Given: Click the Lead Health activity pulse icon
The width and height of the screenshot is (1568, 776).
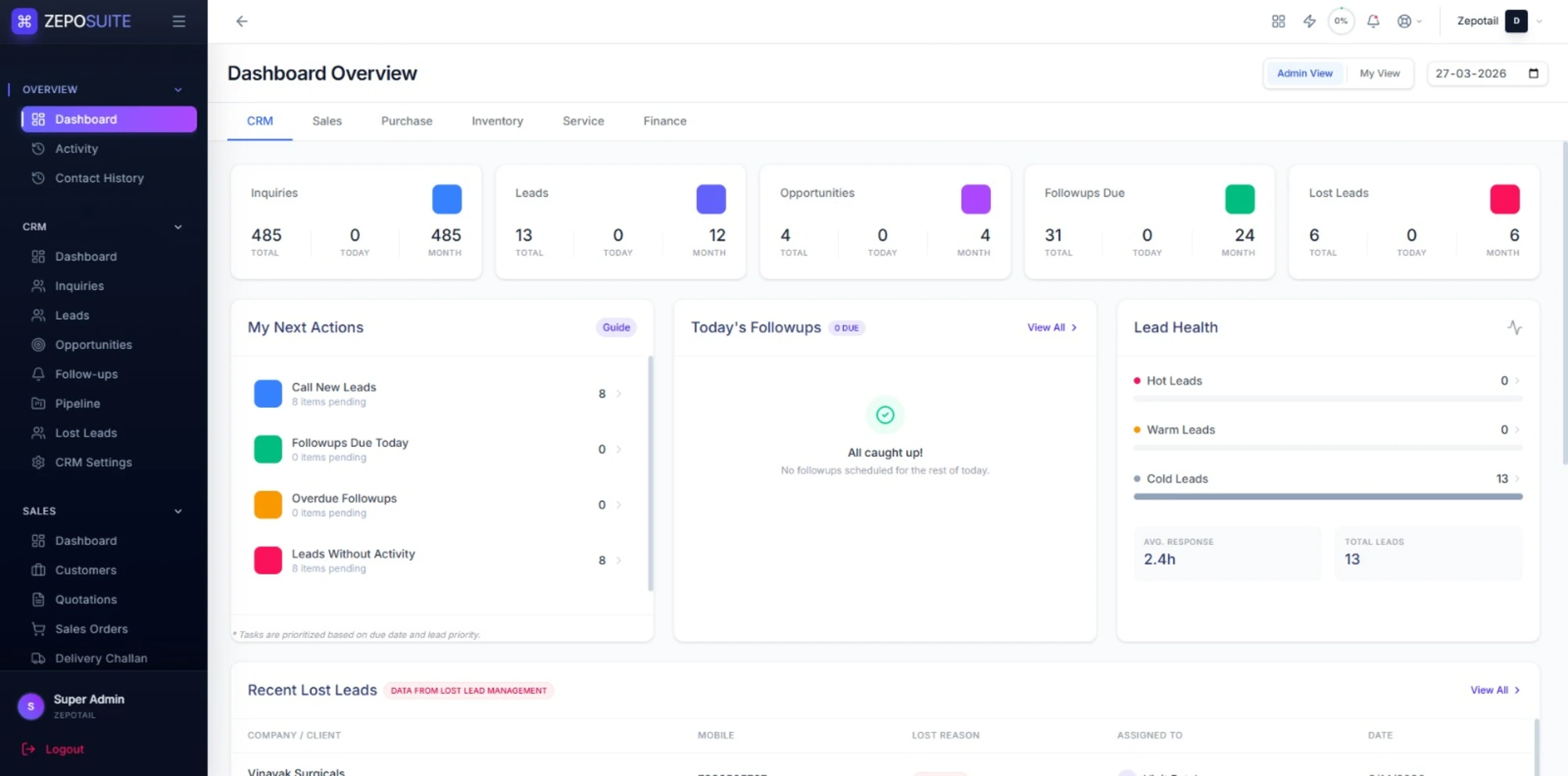Looking at the screenshot, I should (x=1514, y=328).
